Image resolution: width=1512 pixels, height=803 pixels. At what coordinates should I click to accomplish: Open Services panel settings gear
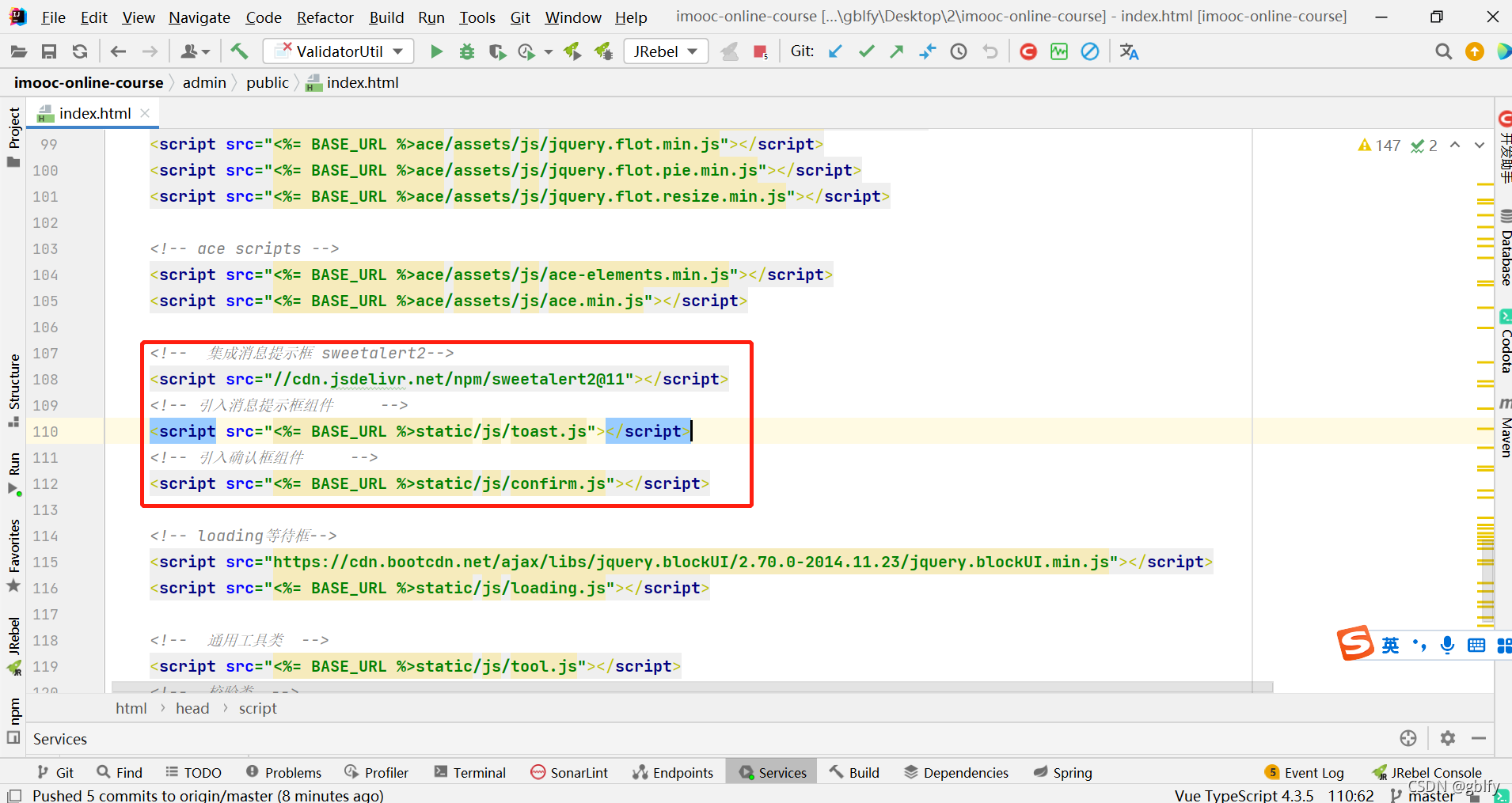pyautogui.click(x=1448, y=738)
